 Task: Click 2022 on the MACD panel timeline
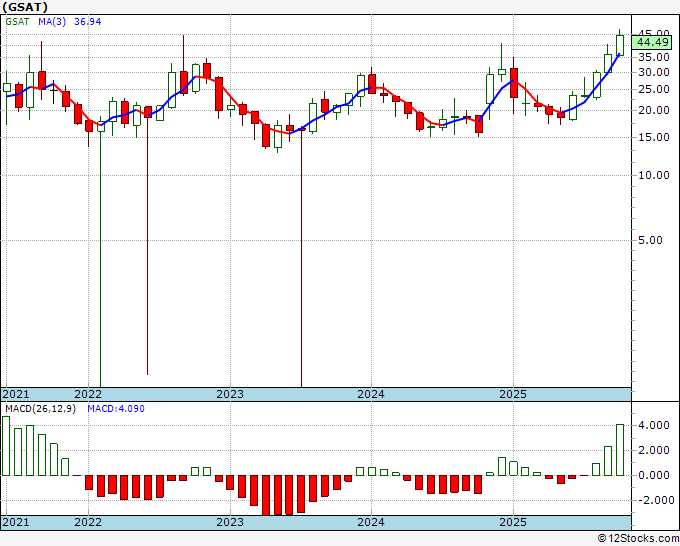pos(88,522)
